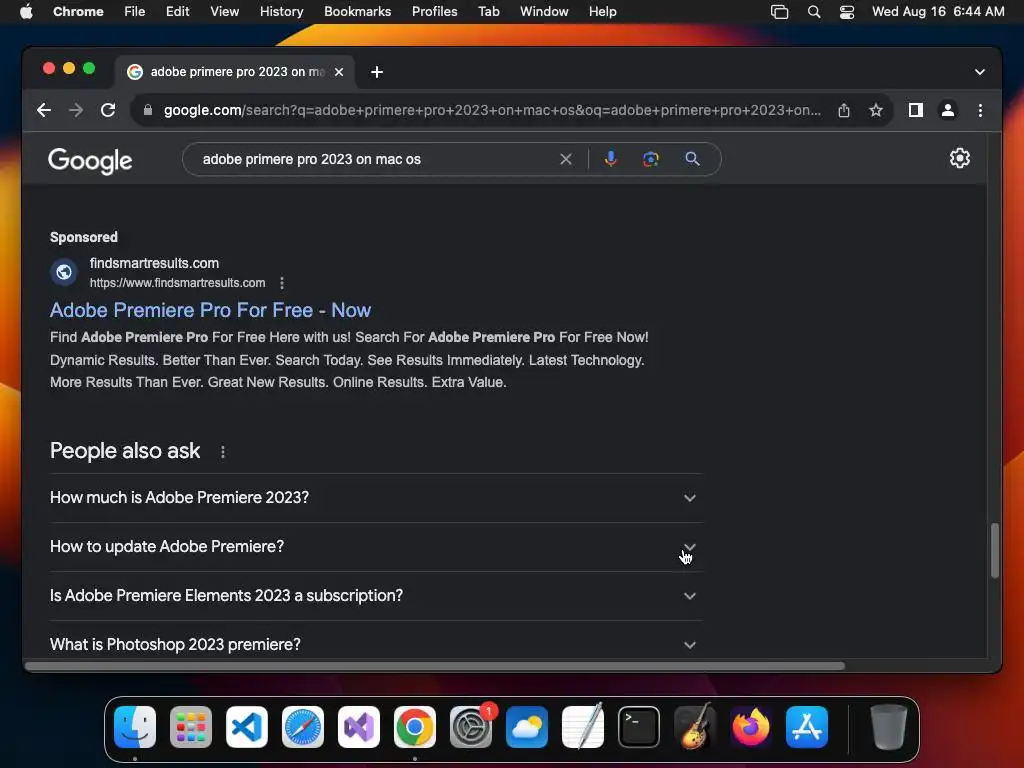The width and height of the screenshot is (1024, 768).
Task: Start voice search with microphone icon
Action: (610, 159)
